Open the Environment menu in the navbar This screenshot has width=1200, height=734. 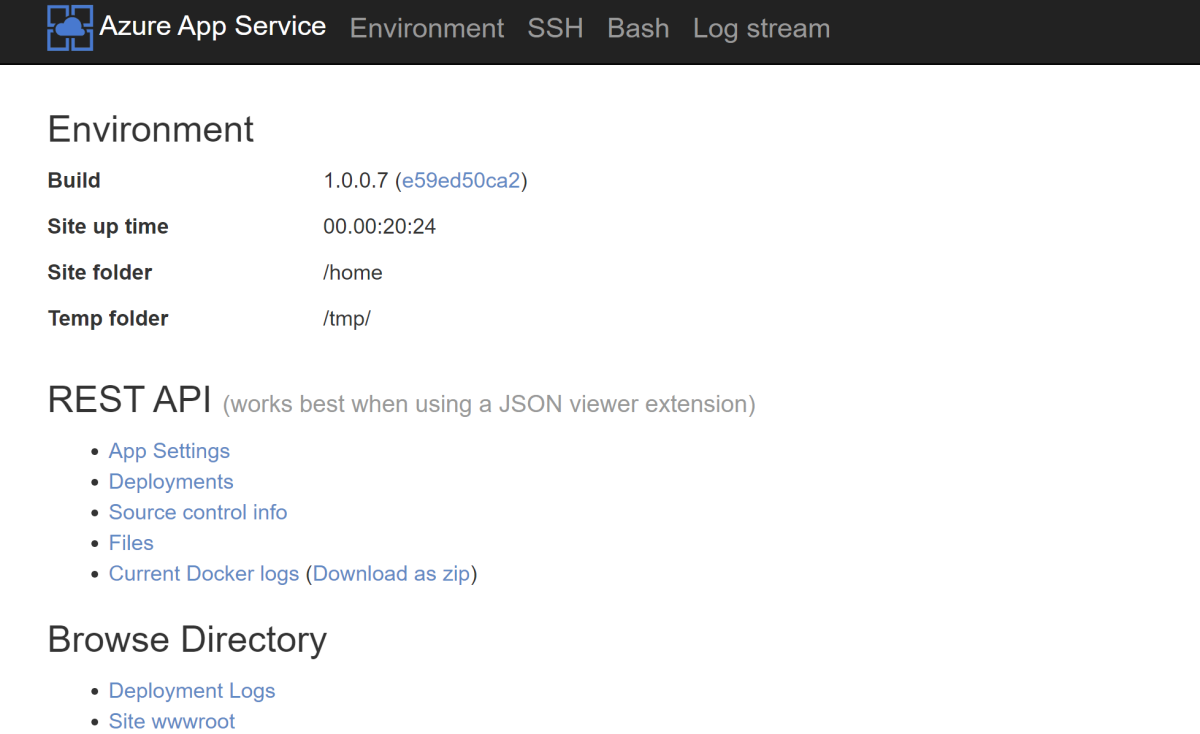tap(427, 28)
